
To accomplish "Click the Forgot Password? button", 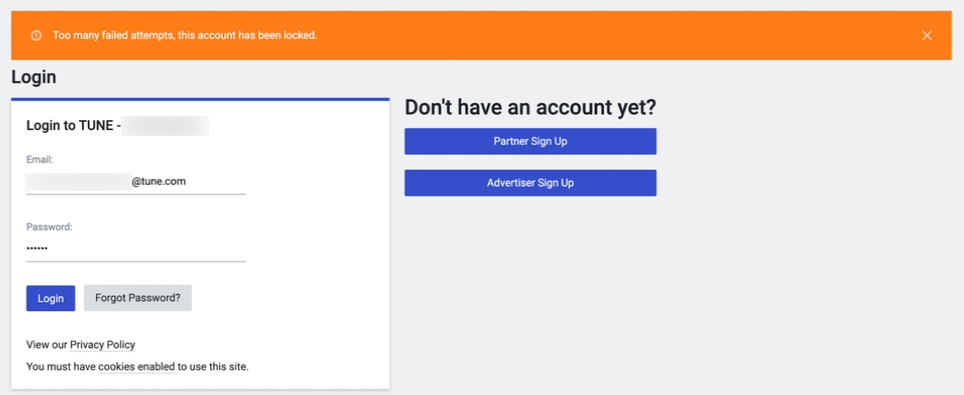I will click(x=138, y=298).
